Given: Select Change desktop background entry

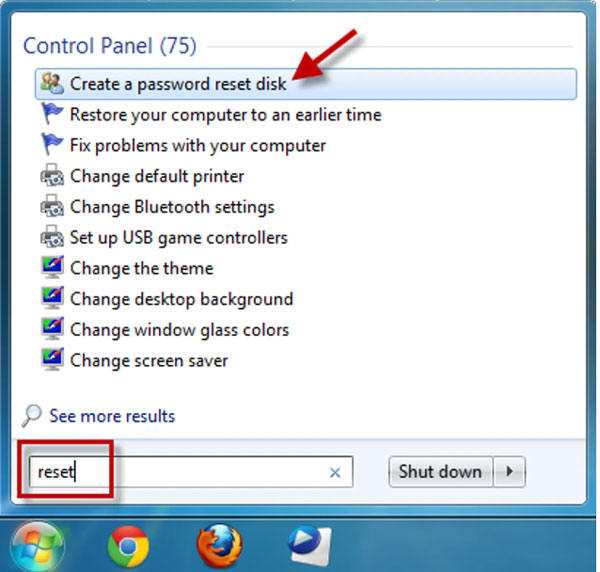Looking at the screenshot, I should coord(181,299).
